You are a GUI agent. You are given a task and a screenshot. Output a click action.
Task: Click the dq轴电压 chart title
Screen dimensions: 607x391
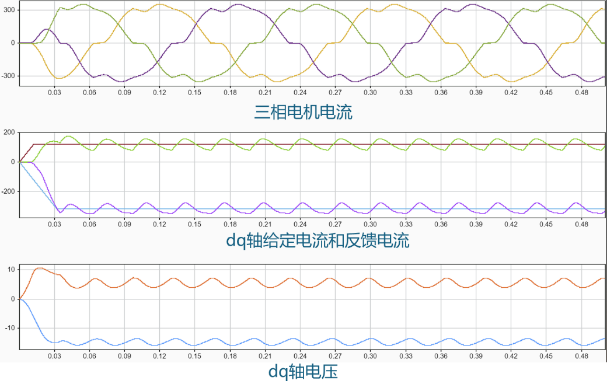303,372
